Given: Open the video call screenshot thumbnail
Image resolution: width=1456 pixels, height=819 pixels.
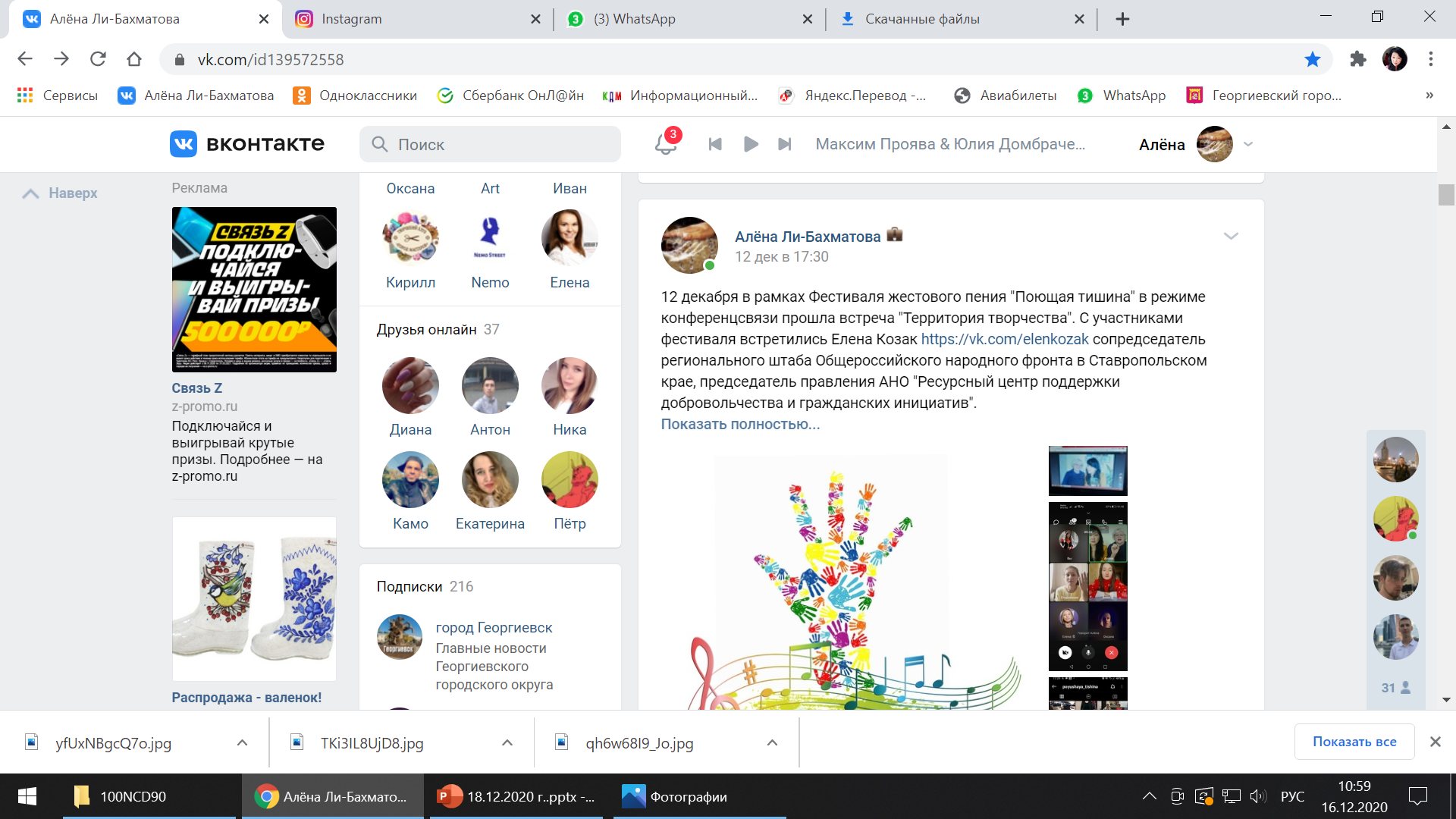Looking at the screenshot, I should tap(1088, 587).
